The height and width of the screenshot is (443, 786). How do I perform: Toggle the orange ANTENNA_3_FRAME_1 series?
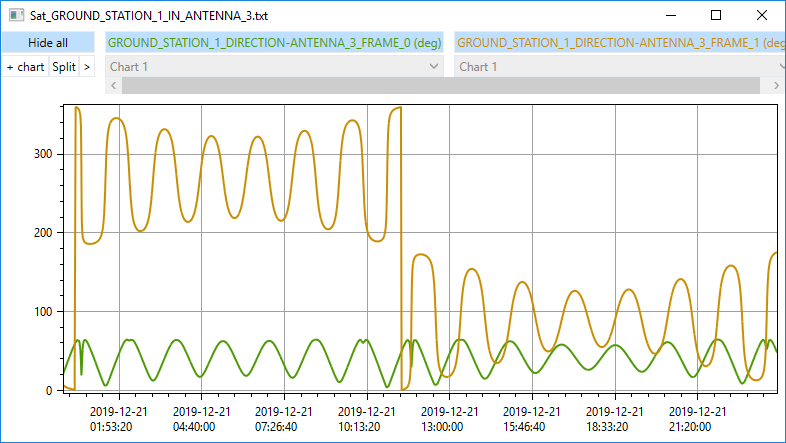coord(620,43)
